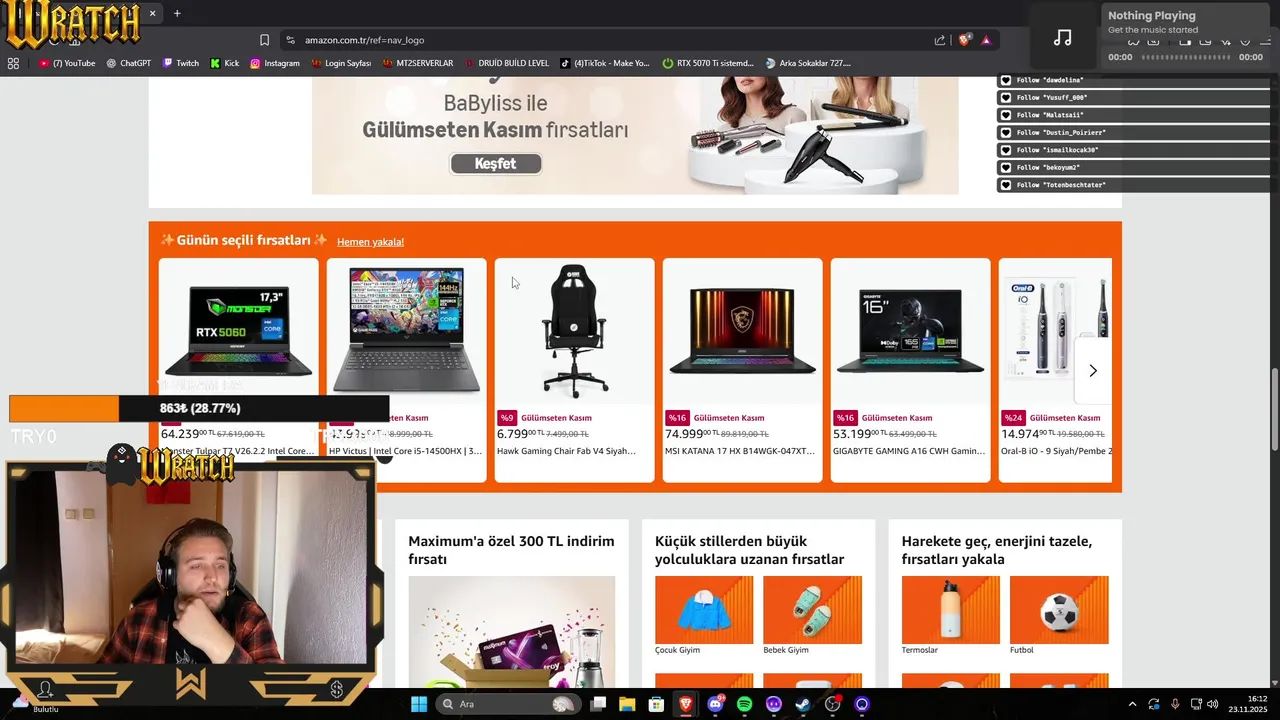Click the 6.799 TL price text
Screen dimensions: 1280x720
520,434
